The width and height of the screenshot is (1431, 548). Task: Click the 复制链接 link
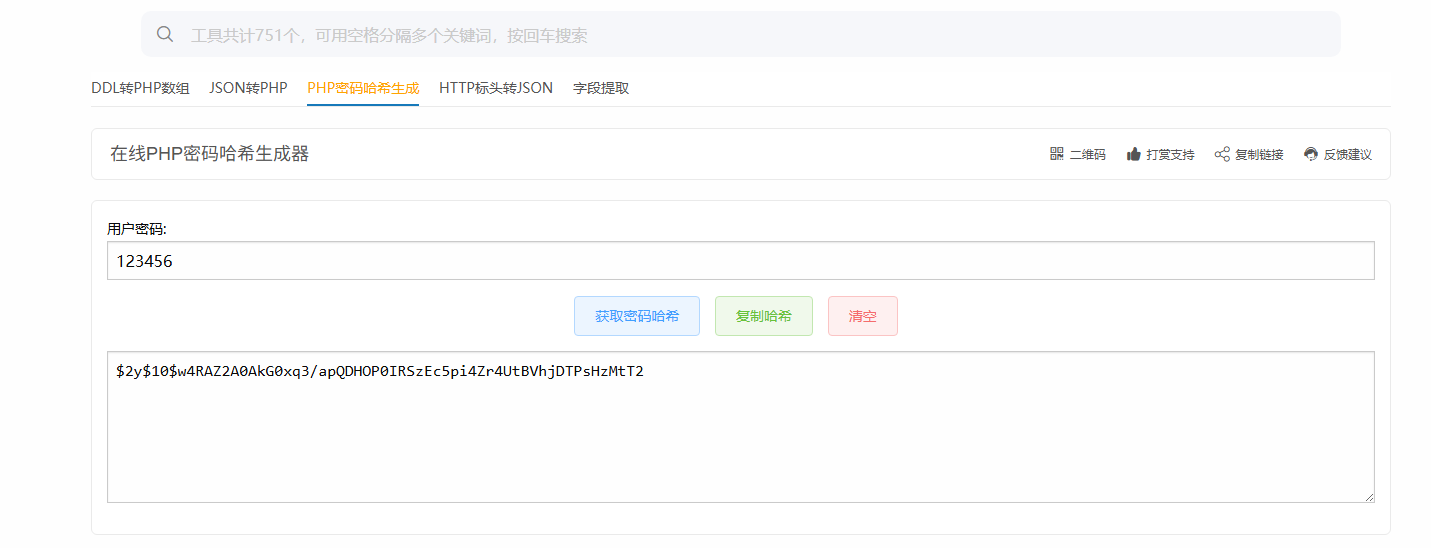[x=1249, y=154]
